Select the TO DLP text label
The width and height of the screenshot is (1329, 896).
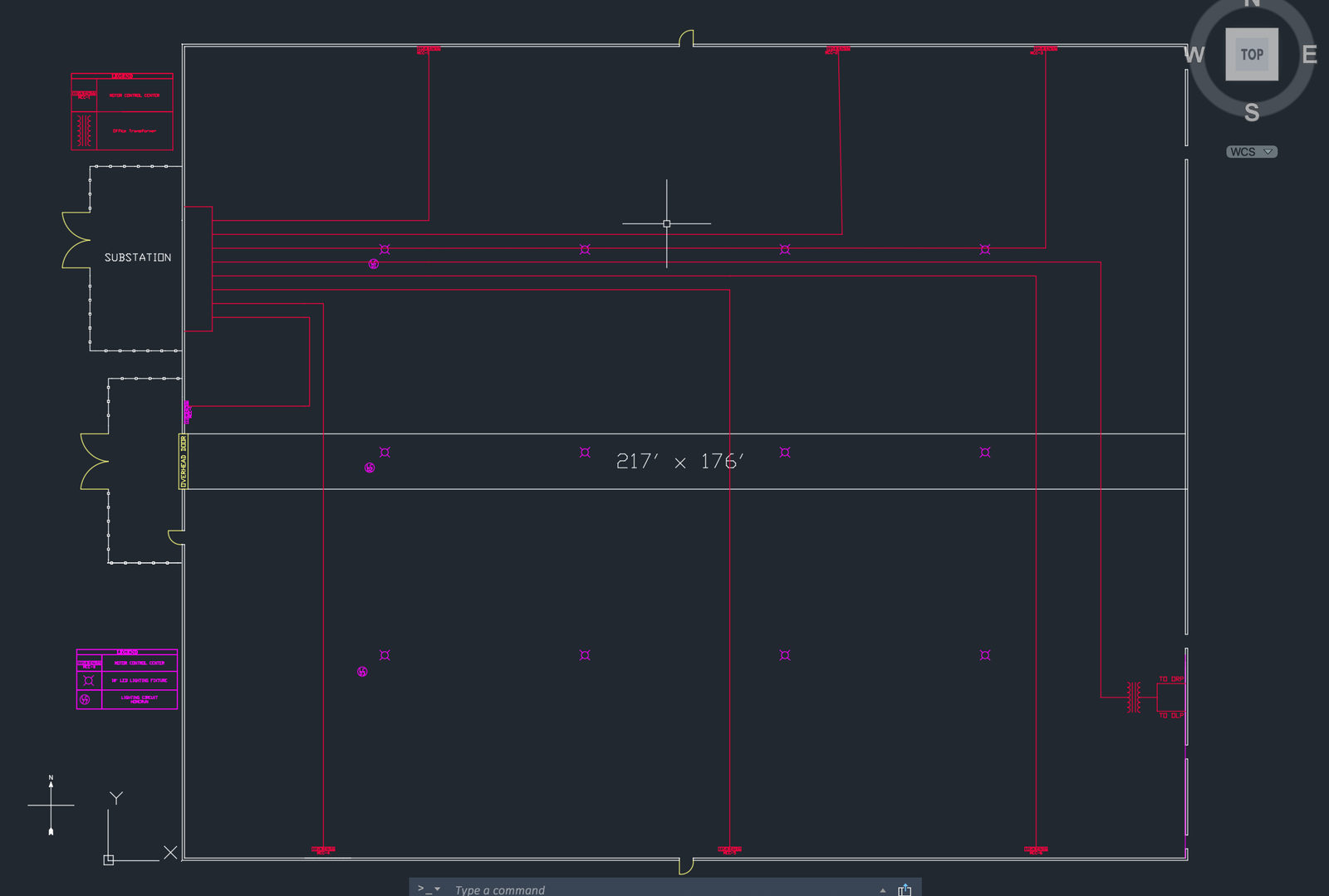(1170, 715)
